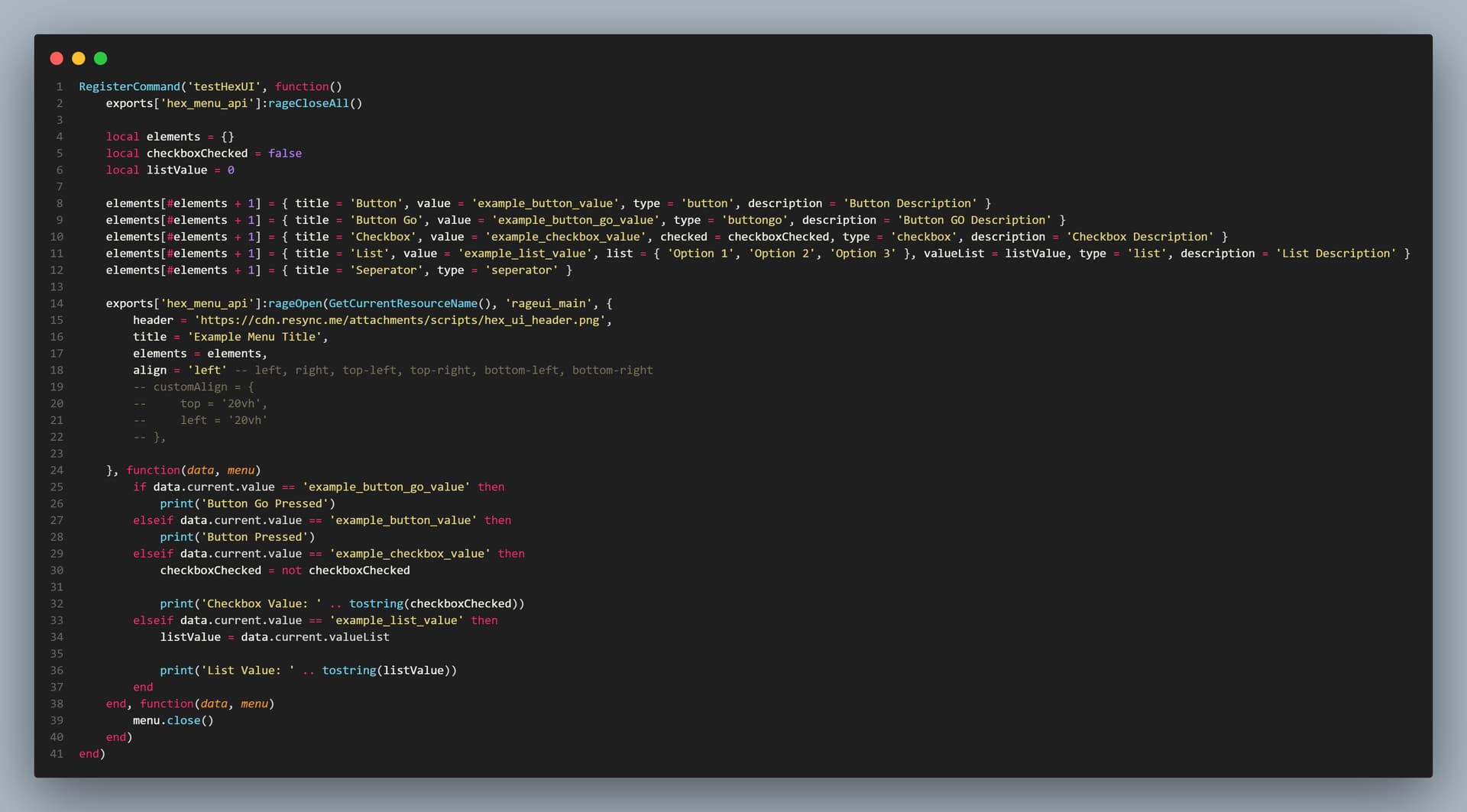The image size is (1467, 812).
Task: Click the yellow minimize window dot
Action: (78, 59)
